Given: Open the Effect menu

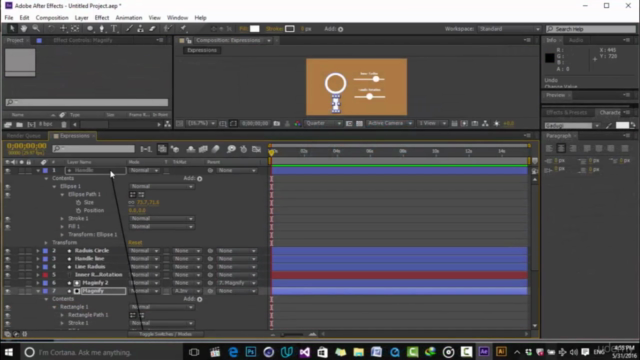Looking at the screenshot, I should [102, 18].
